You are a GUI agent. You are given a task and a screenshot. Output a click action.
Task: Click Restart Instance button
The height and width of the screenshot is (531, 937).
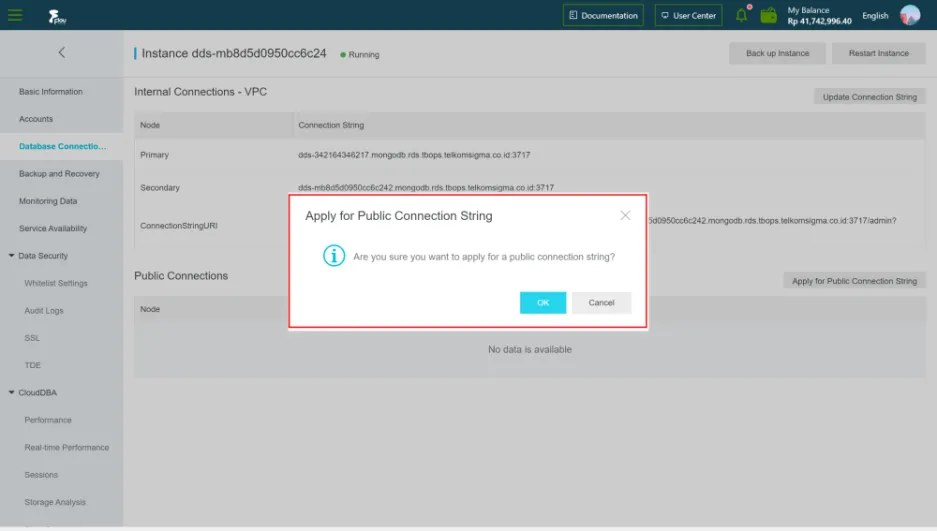coord(878,53)
